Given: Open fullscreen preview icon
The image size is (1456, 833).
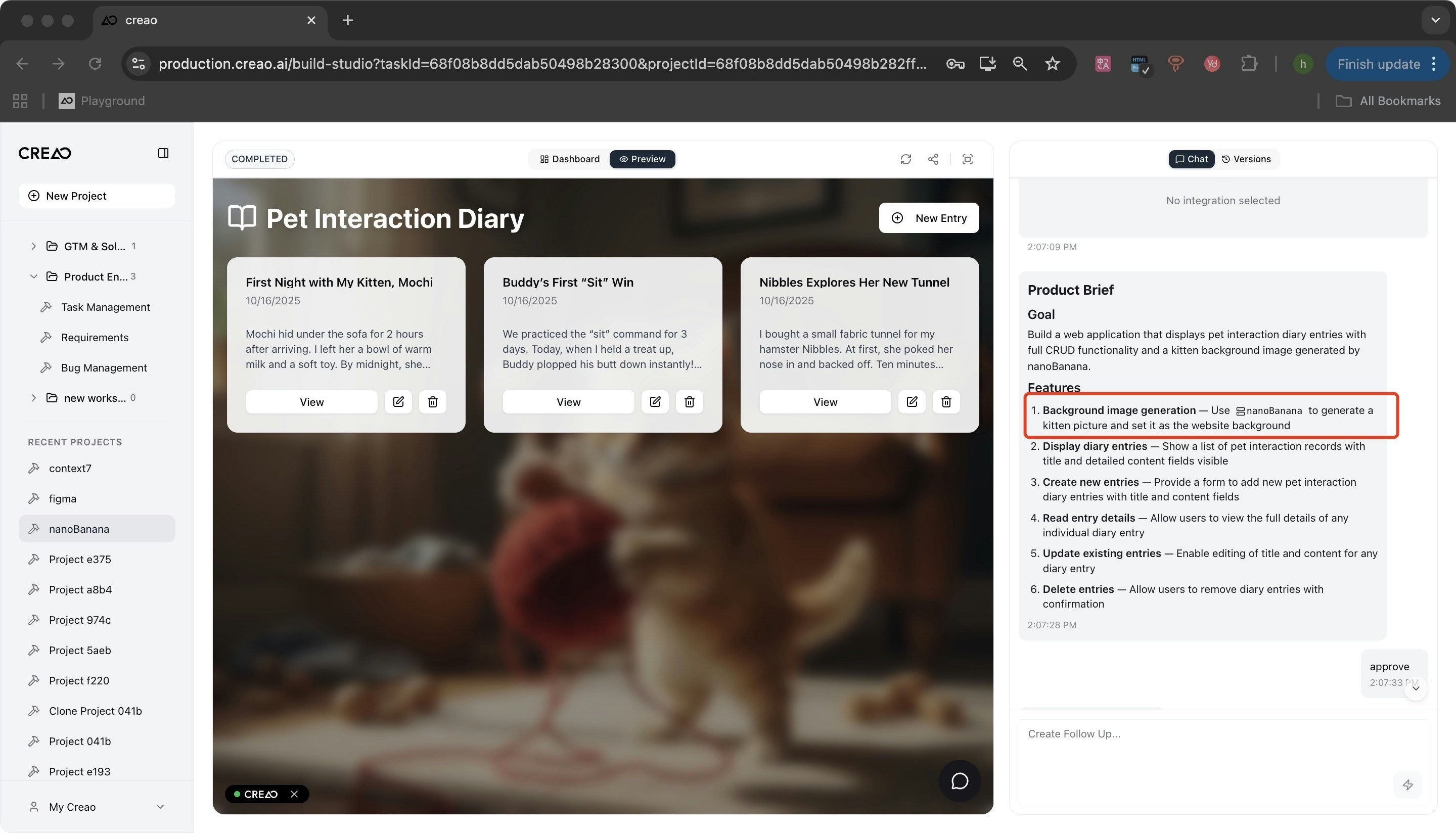Looking at the screenshot, I should pyautogui.click(x=968, y=159).
